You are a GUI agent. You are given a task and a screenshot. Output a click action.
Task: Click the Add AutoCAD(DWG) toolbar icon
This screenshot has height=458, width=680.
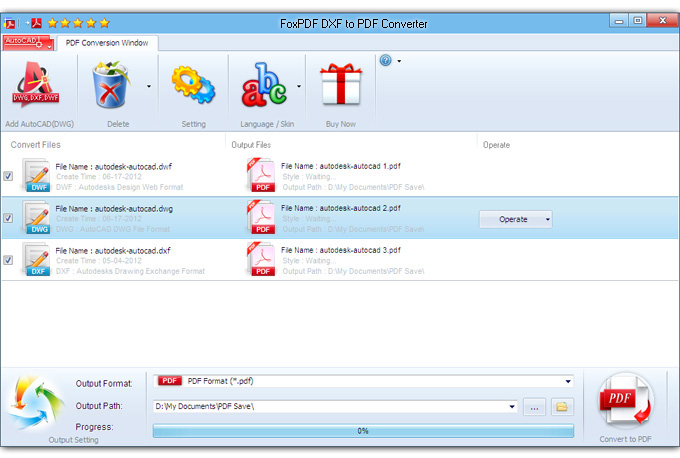[x=36, y=85]
